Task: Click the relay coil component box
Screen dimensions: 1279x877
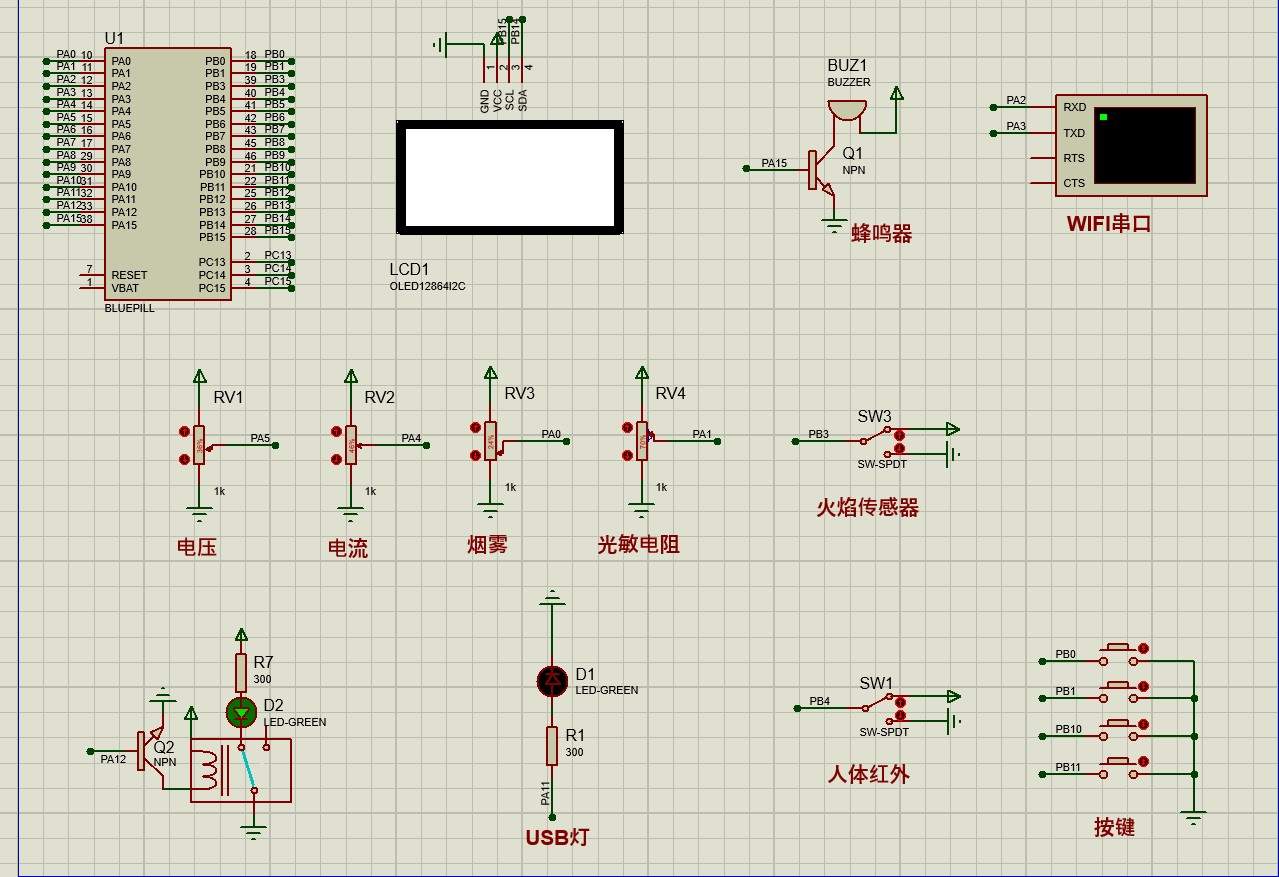Action: point(241,770)
